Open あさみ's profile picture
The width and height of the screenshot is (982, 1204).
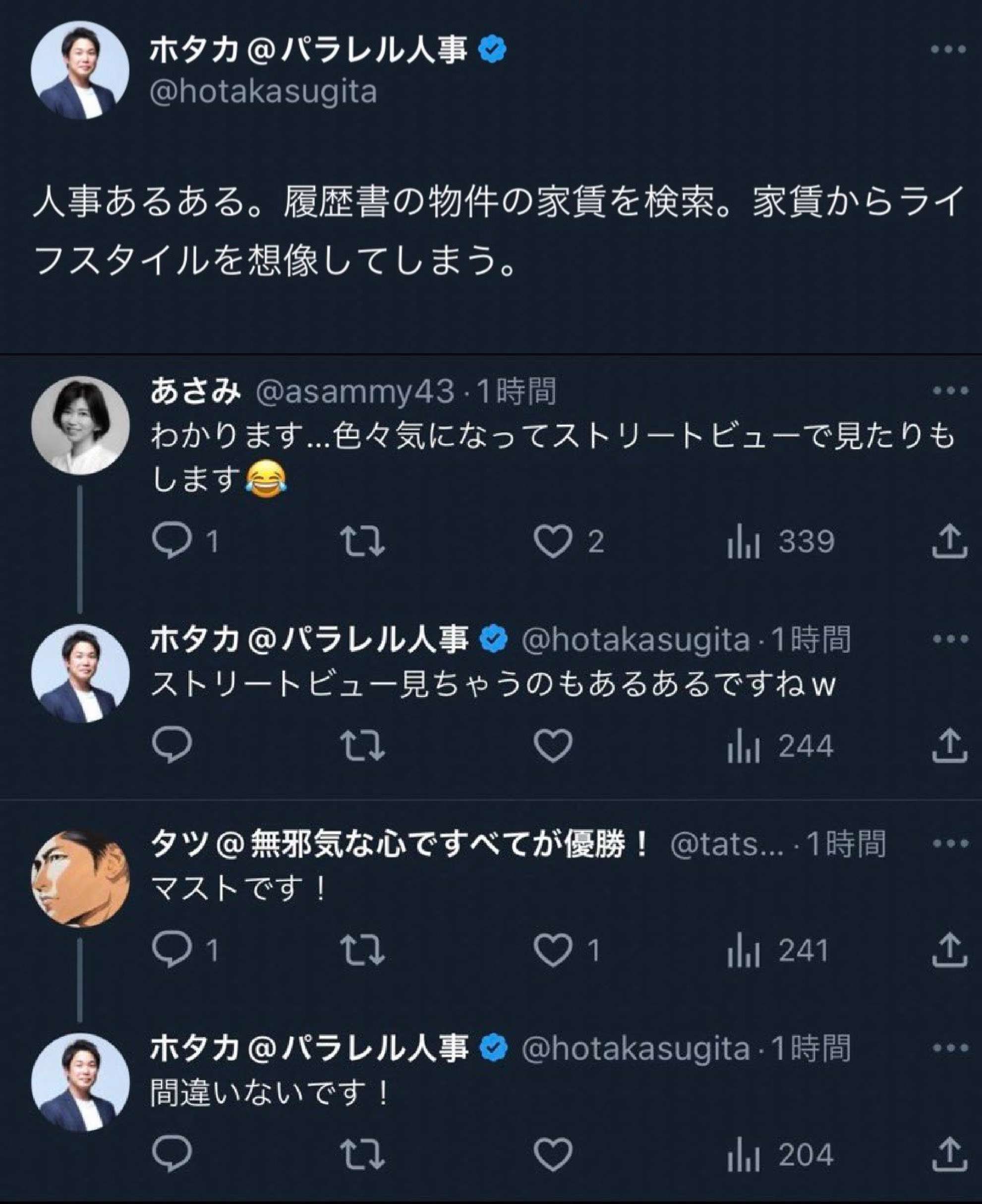(80, 425)
